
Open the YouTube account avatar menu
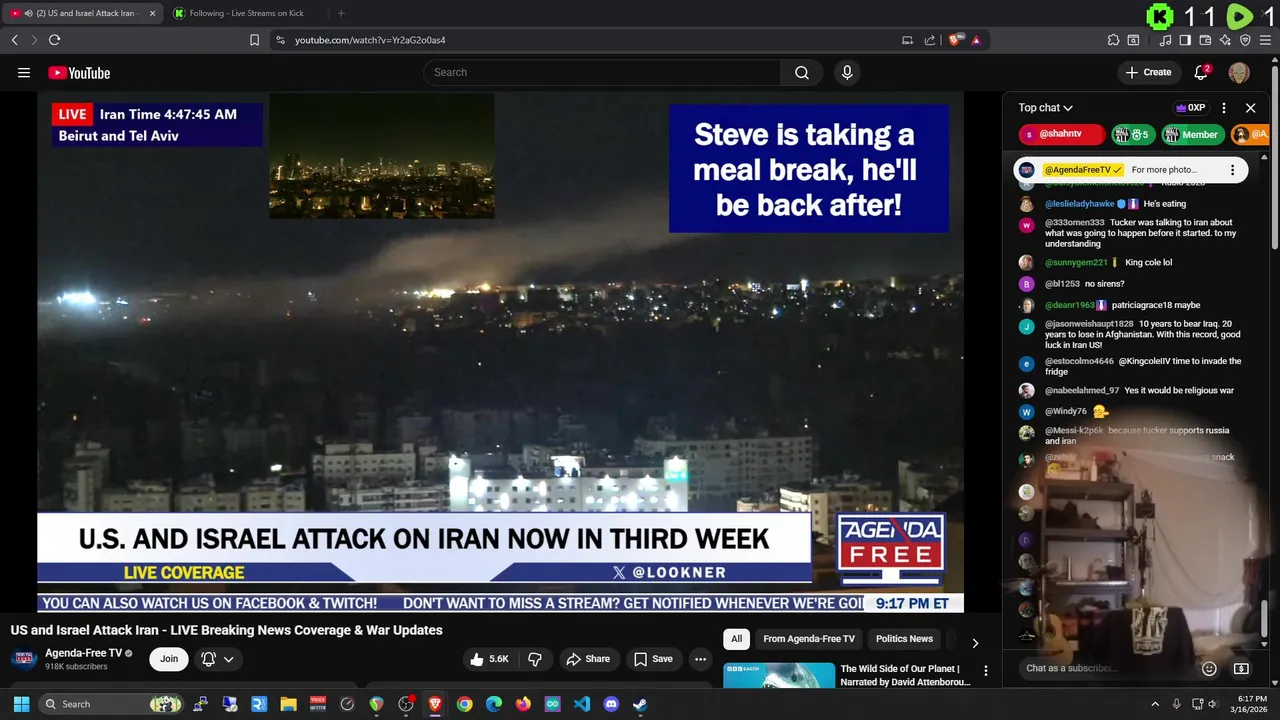click(1239, 72)
